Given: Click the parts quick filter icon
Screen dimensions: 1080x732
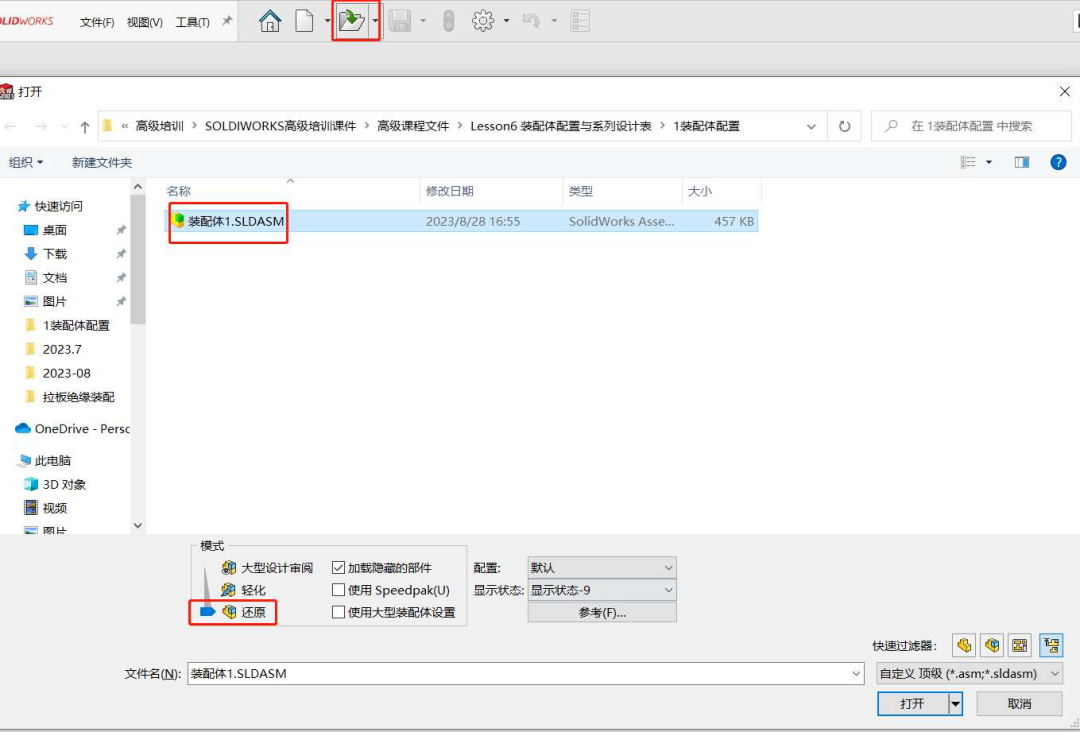Looking at the screenshot, I should 963,645.
